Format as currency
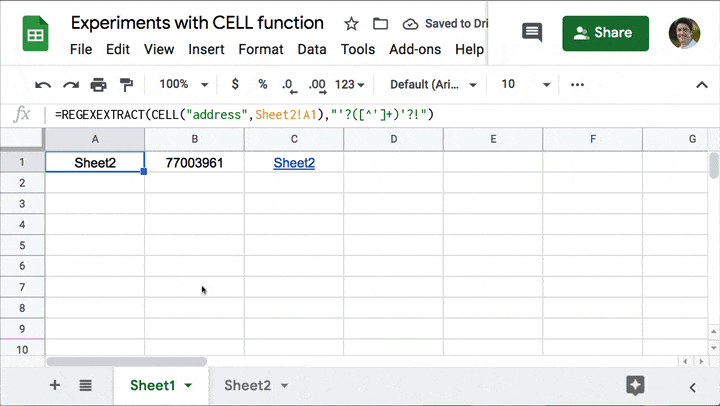The image size is (720, 406). tap(235, 85)
